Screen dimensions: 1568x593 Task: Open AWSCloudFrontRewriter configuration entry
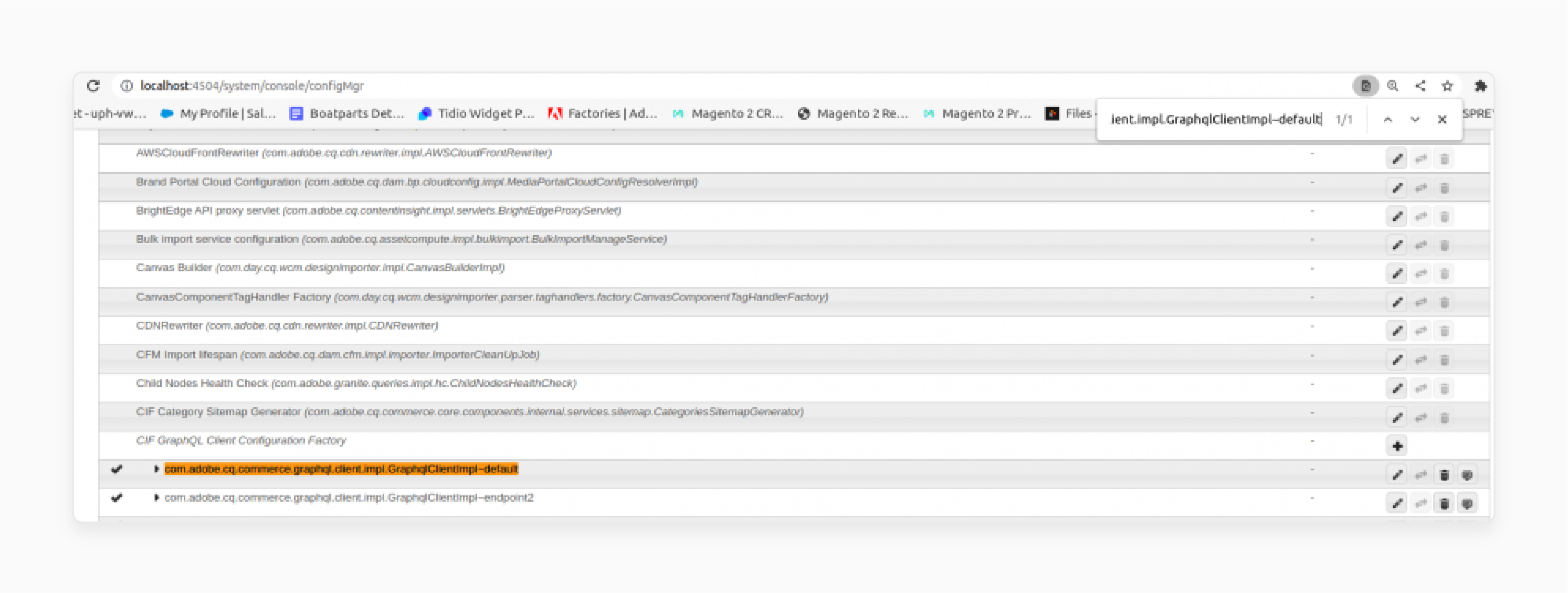[x=344, y=153]
